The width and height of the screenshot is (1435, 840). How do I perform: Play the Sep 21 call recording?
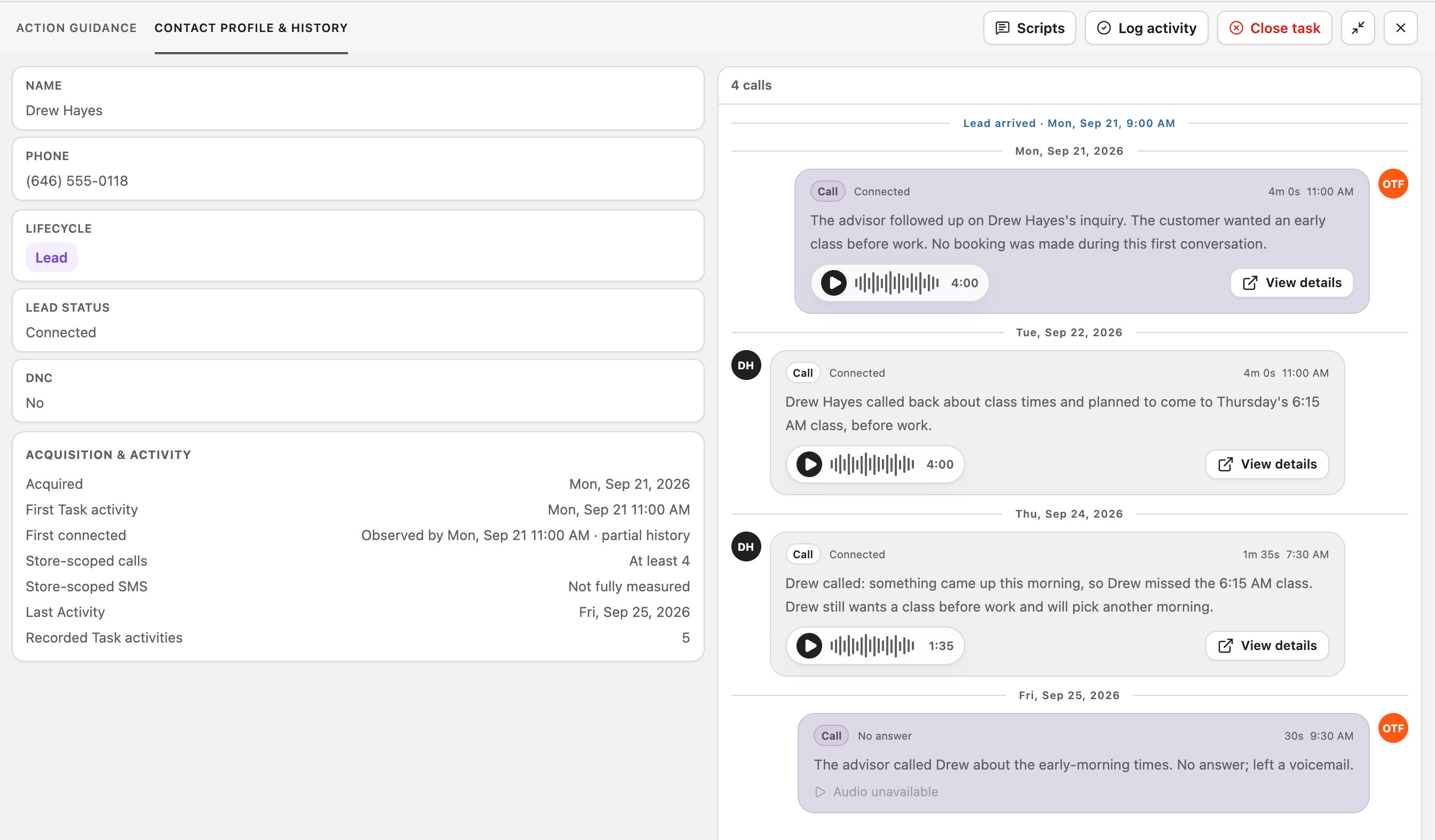[x=834, y=283]
